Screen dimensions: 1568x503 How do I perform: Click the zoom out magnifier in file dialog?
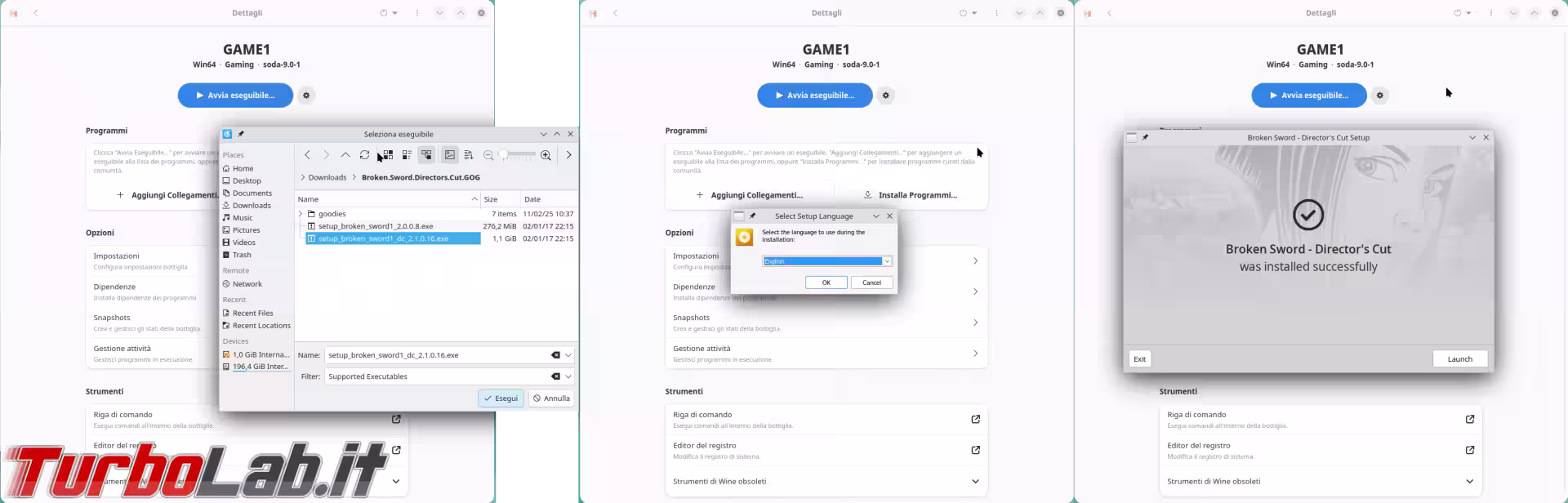pyautogui.click(x=488, y=155)
